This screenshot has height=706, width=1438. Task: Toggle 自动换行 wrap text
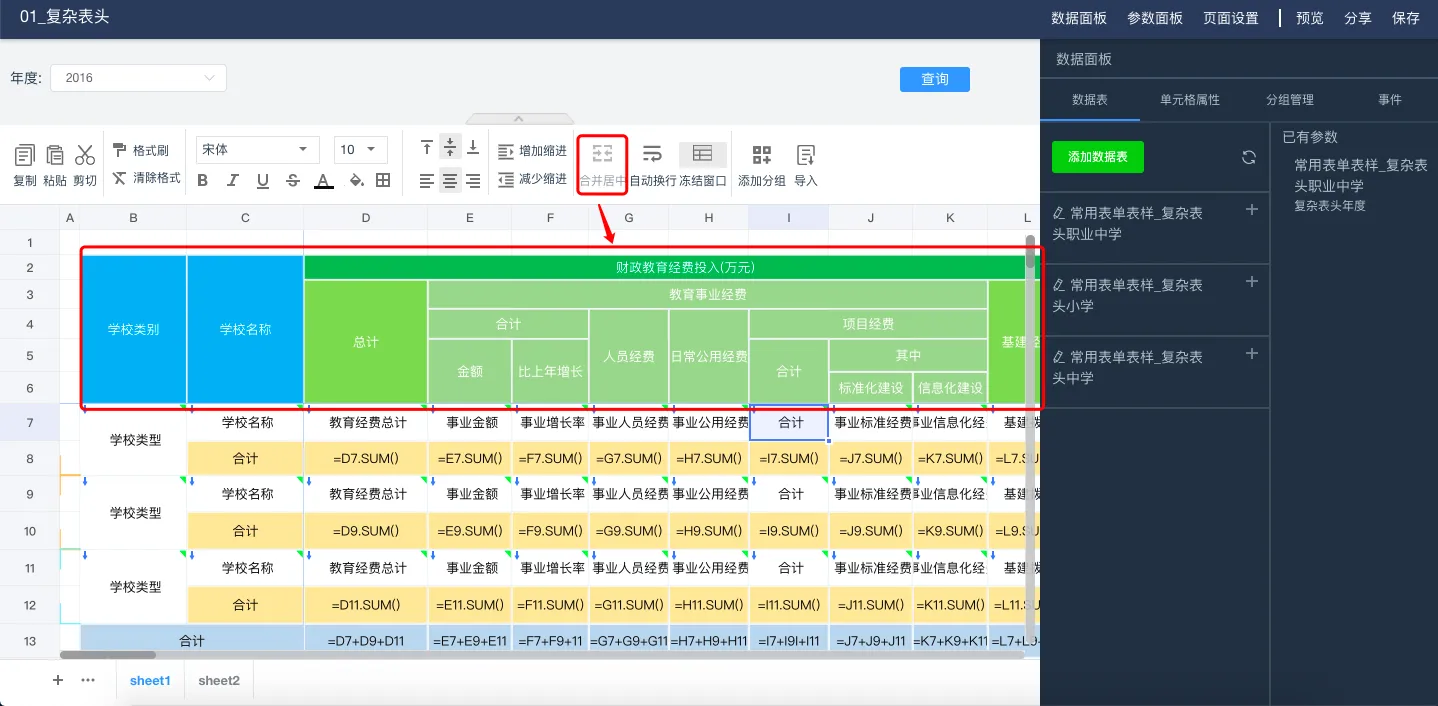point(652,164)
